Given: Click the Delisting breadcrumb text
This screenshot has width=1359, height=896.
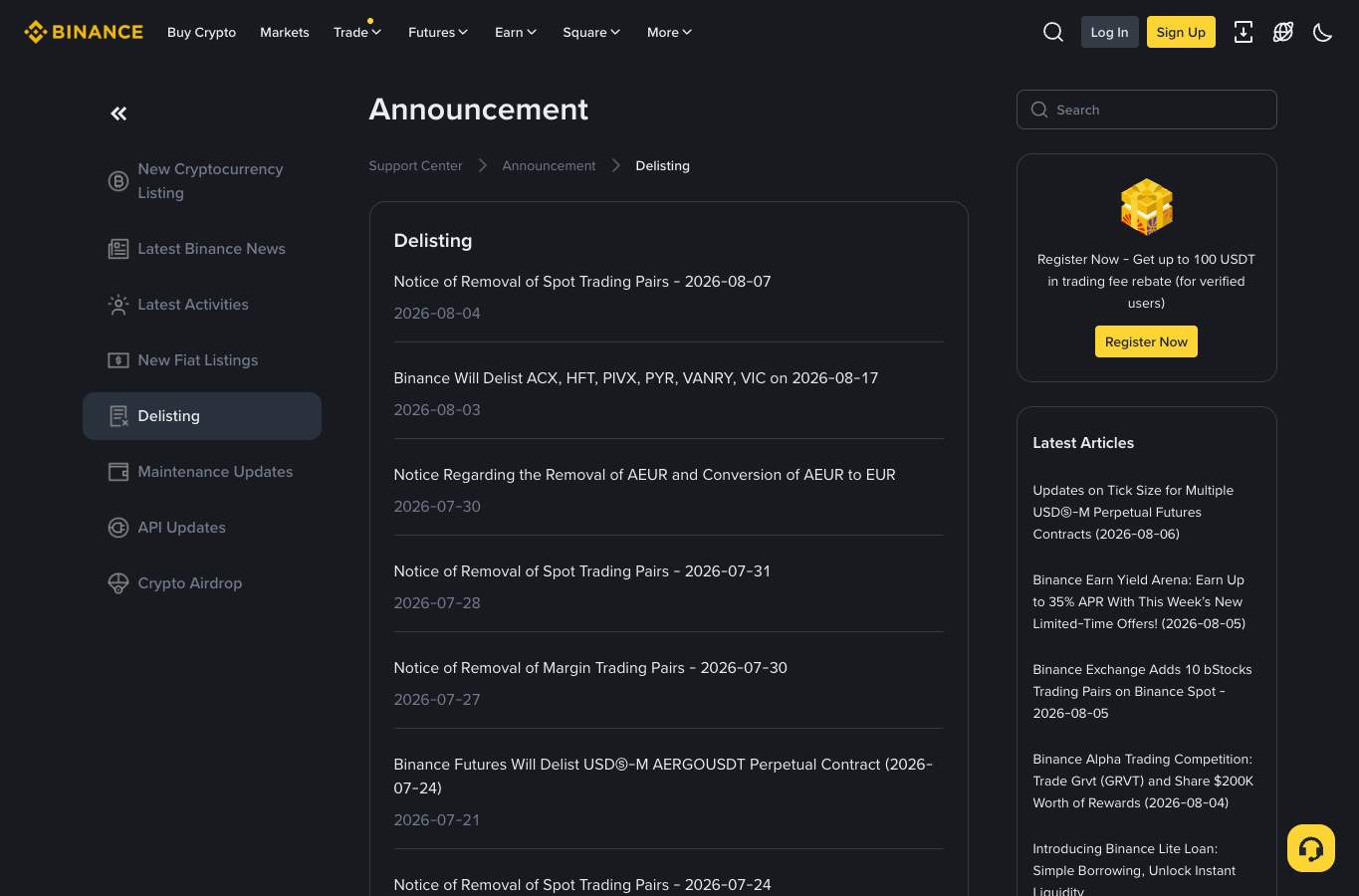Looking at the screenshot, I should [662, 165].
